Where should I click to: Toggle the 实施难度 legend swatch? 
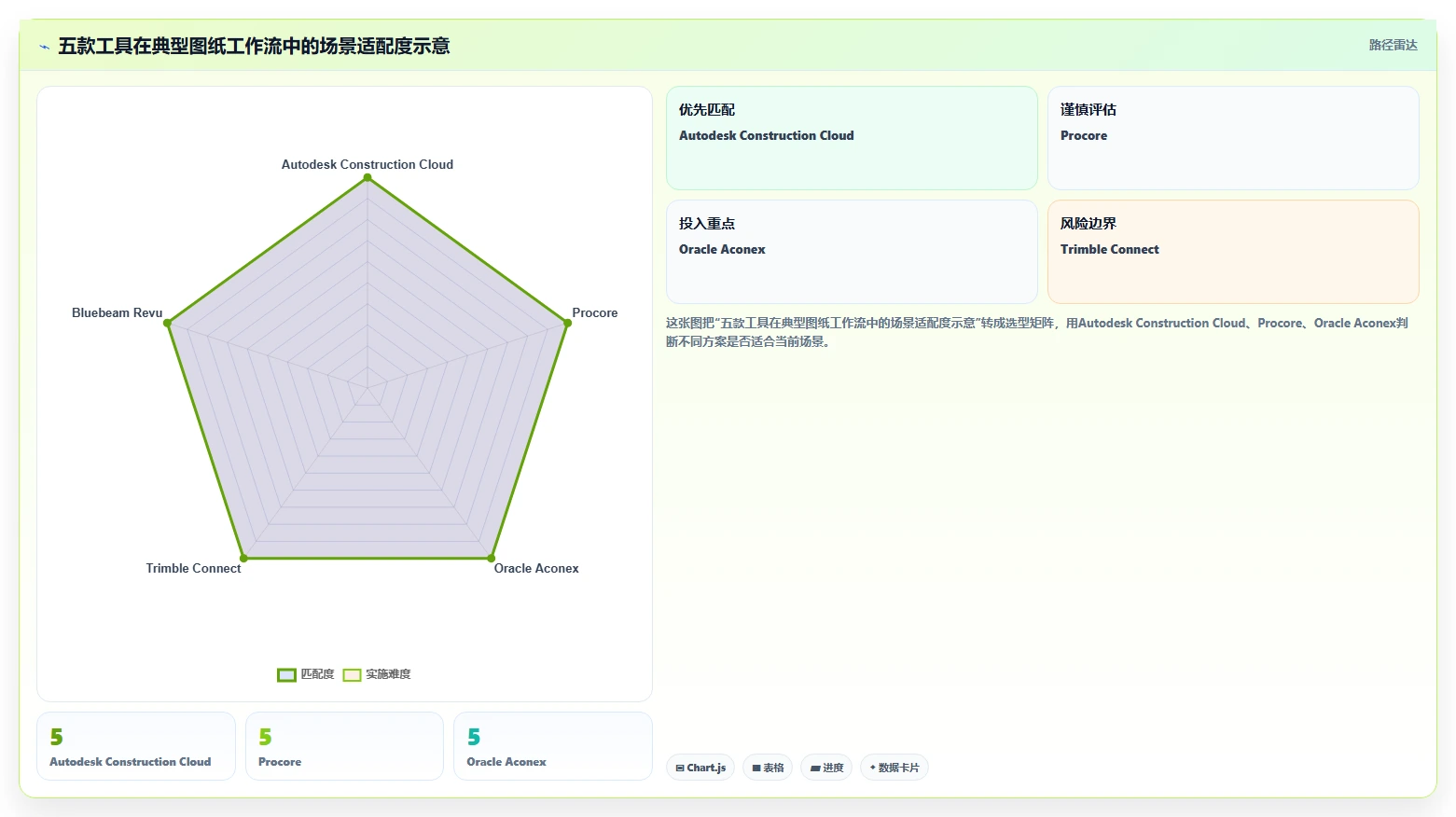[x=352, y=675]
